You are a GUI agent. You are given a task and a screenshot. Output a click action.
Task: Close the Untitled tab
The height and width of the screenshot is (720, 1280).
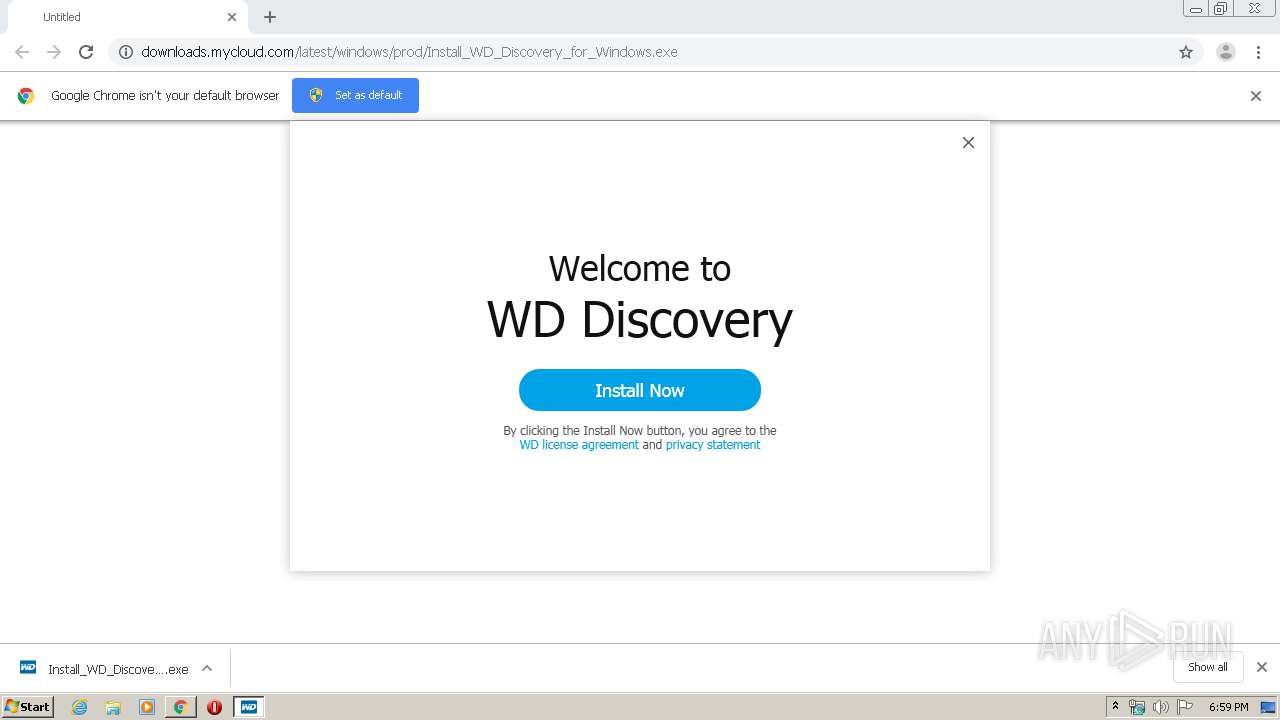(x=232, y=17)
